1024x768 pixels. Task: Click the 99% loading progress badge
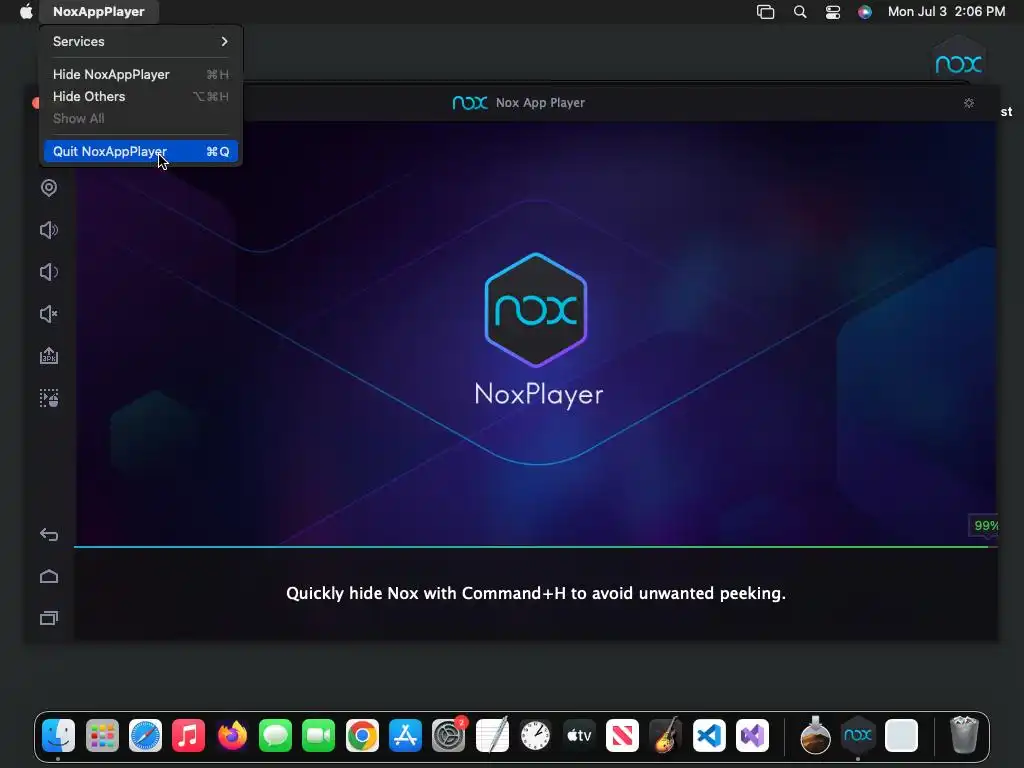coord(984,526)
